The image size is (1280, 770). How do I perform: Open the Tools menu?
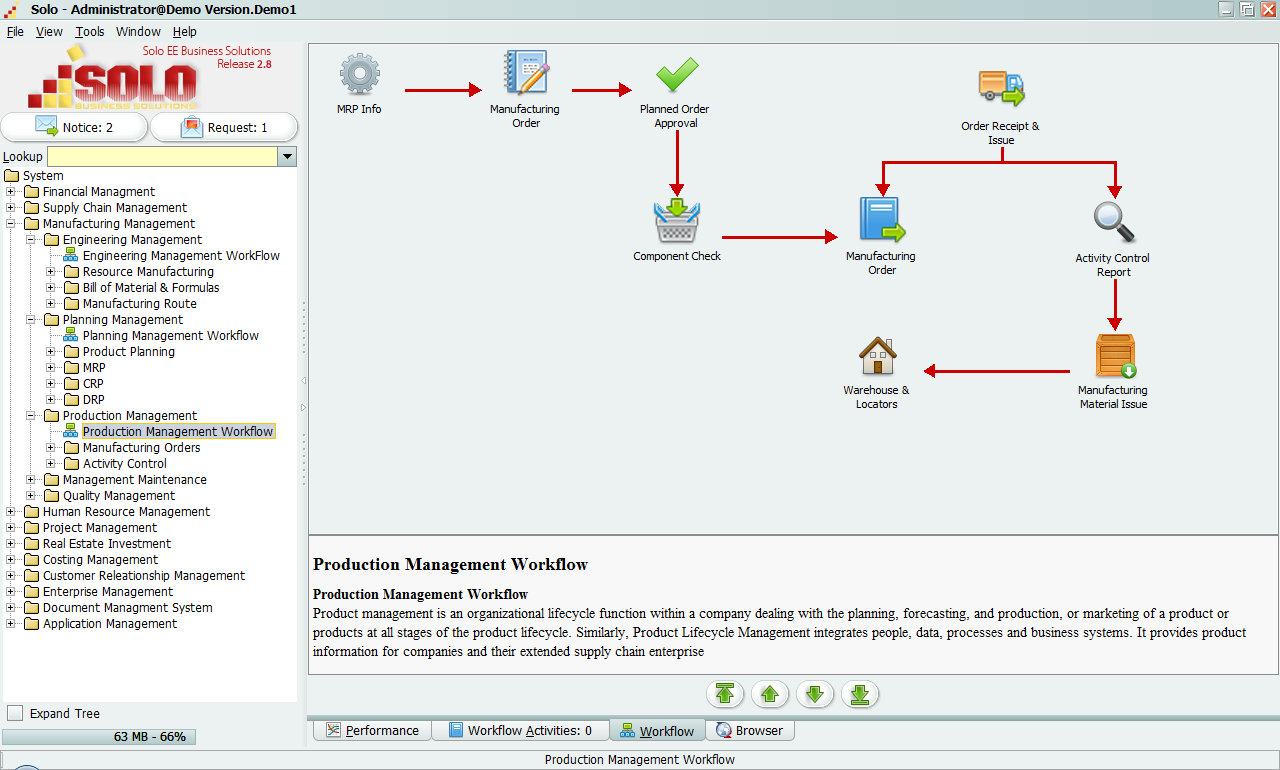90,32
